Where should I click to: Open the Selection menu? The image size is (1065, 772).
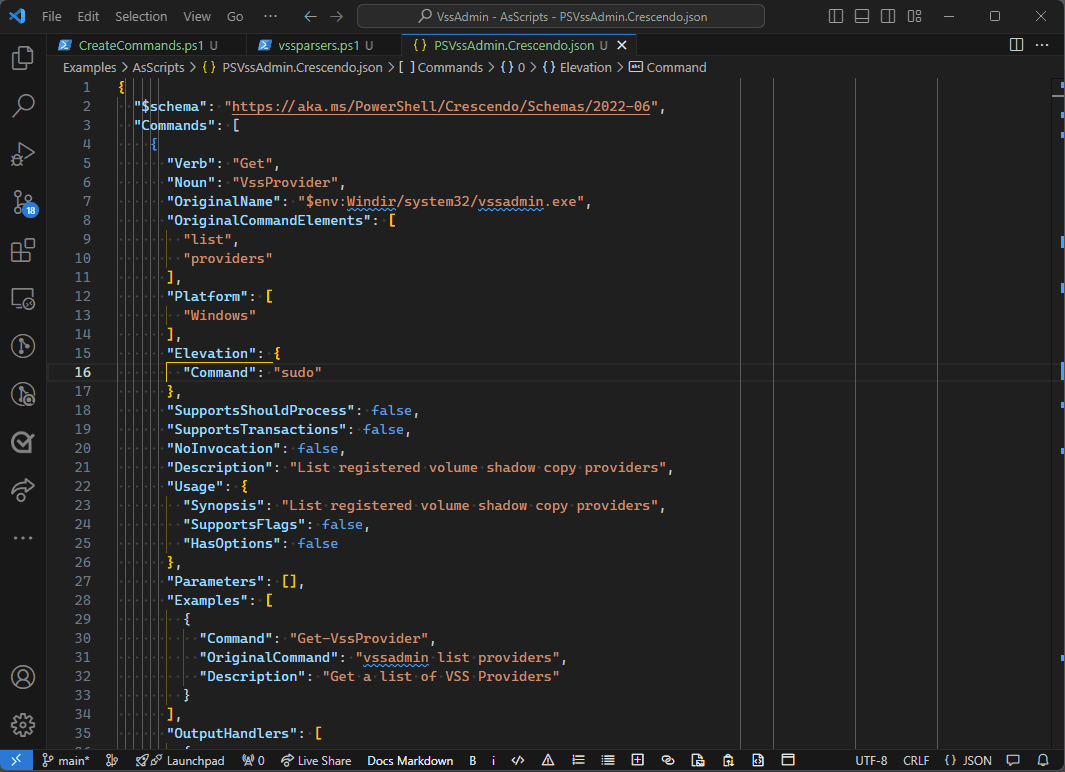[x=141, y=16]
